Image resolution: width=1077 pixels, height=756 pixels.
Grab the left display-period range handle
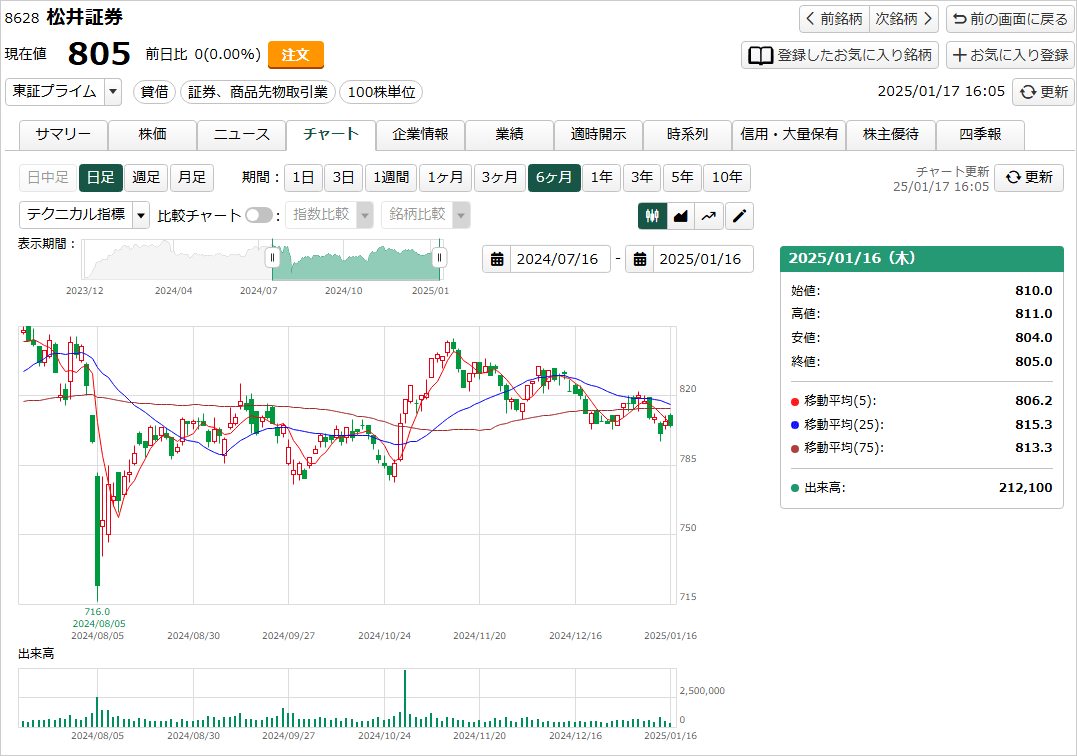click(x=272, y=258)
